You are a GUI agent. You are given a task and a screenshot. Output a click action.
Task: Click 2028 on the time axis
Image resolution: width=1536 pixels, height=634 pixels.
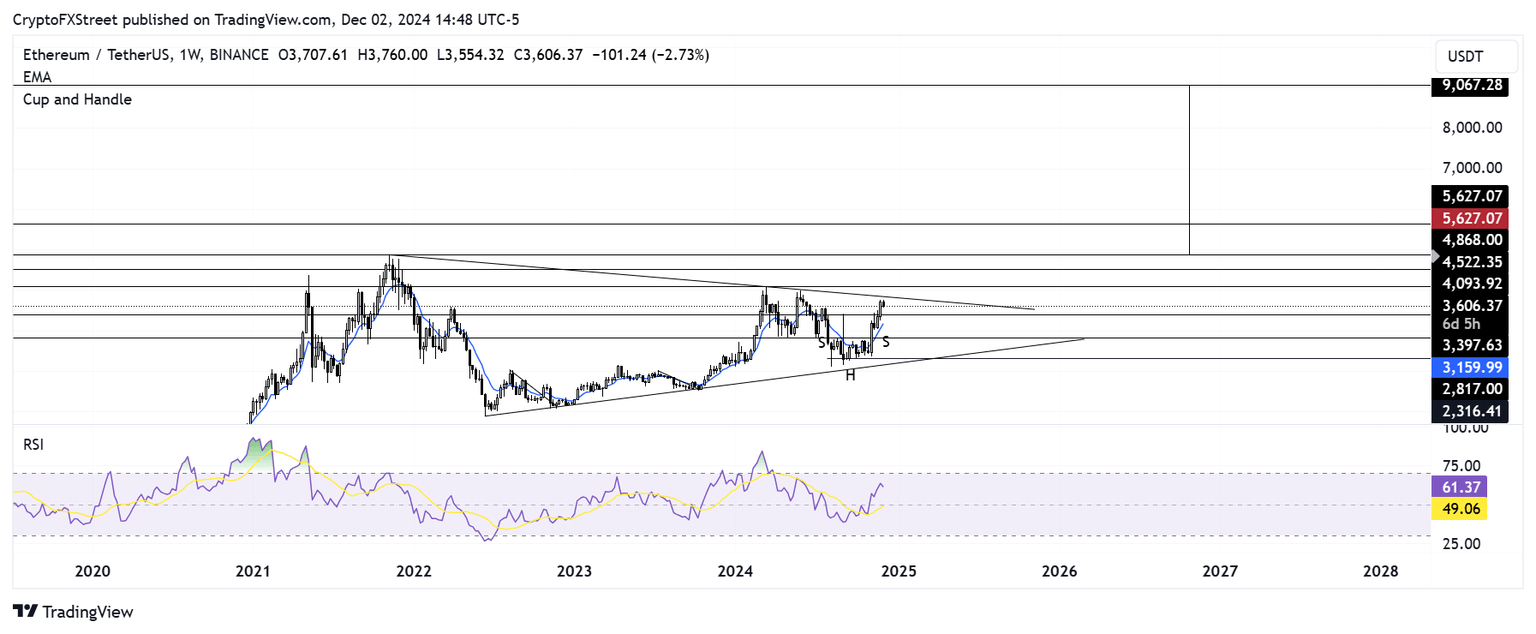(1380, 571)
